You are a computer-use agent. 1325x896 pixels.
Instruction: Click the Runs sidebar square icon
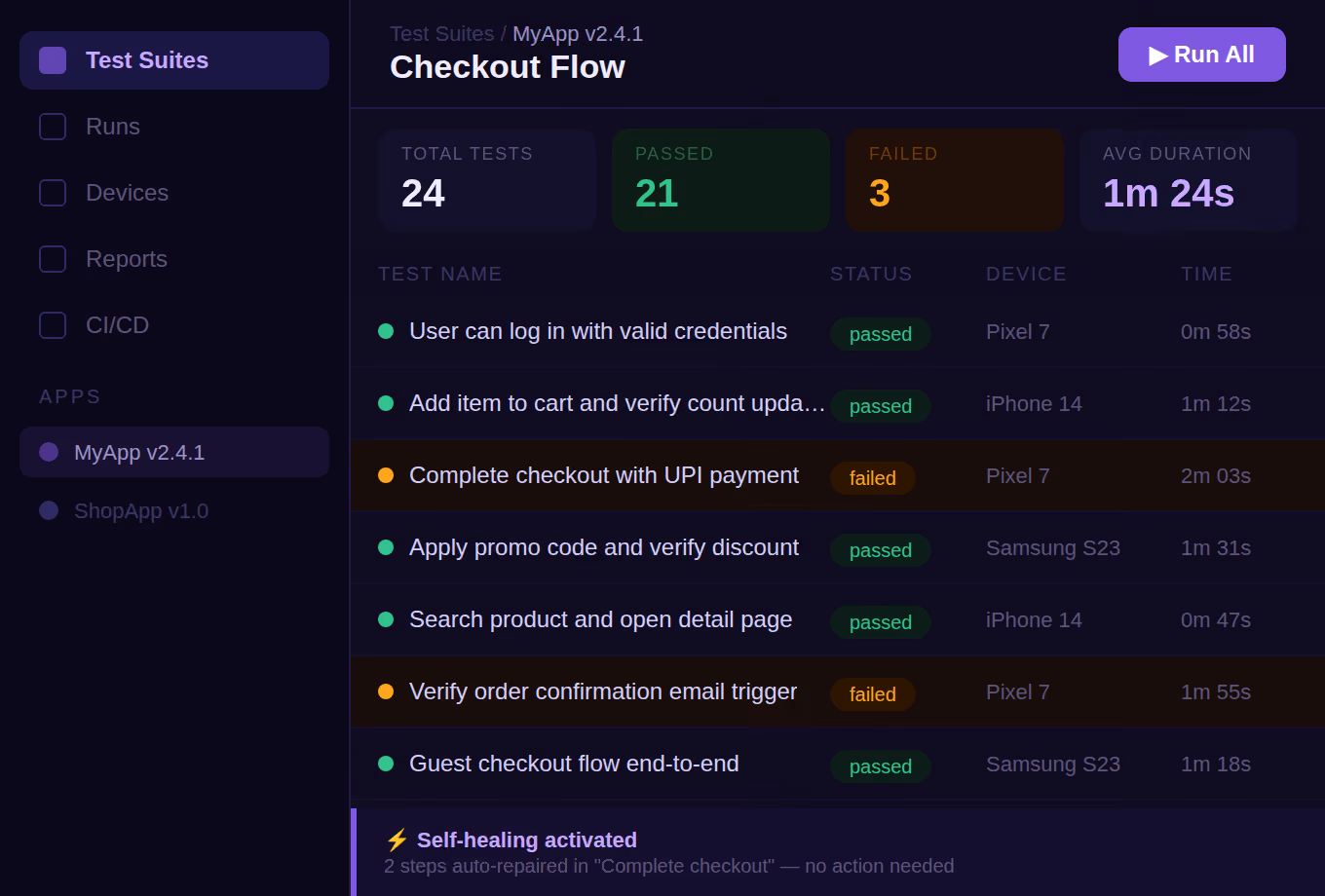(53, 127)
